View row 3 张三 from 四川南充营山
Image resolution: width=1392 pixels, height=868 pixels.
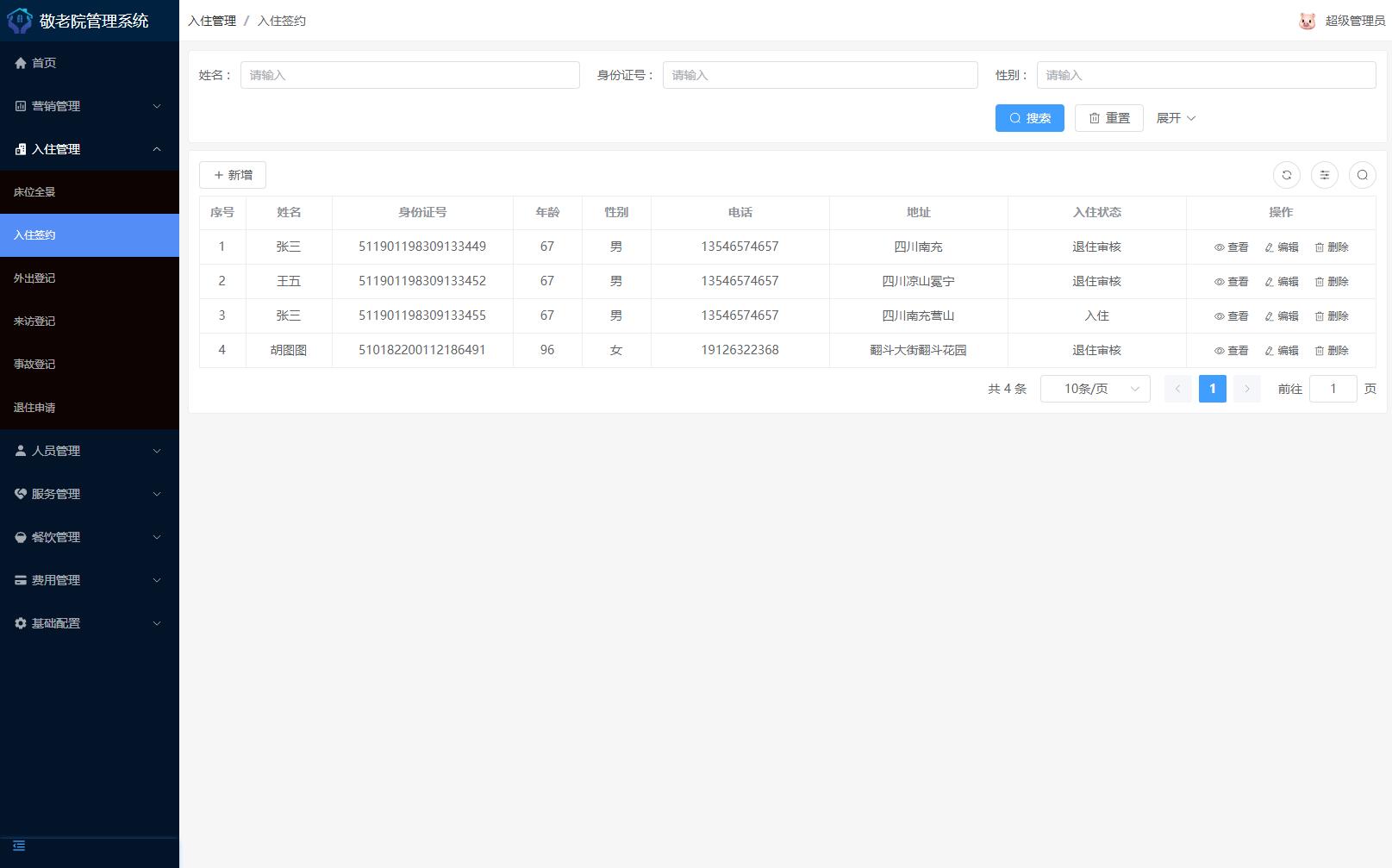click(x=1231, y=316)
